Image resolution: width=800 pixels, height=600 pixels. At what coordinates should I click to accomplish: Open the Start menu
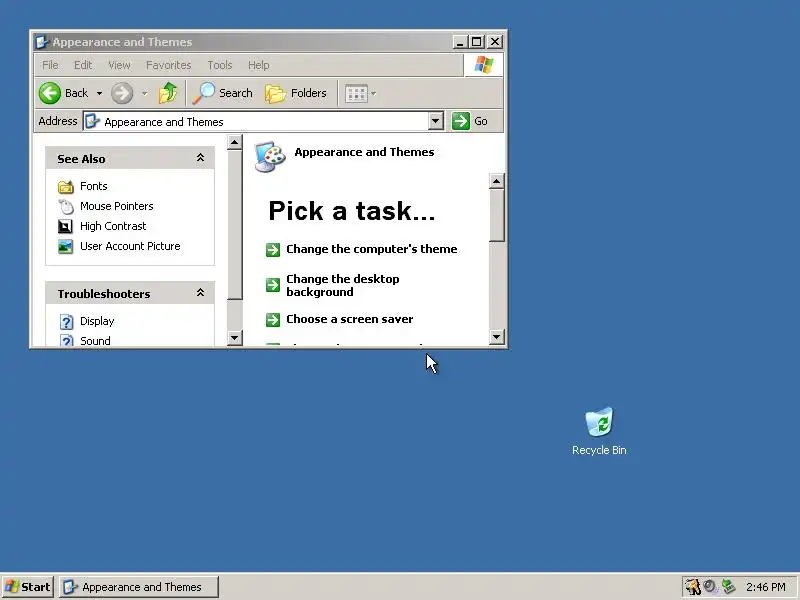coord(28,587)
